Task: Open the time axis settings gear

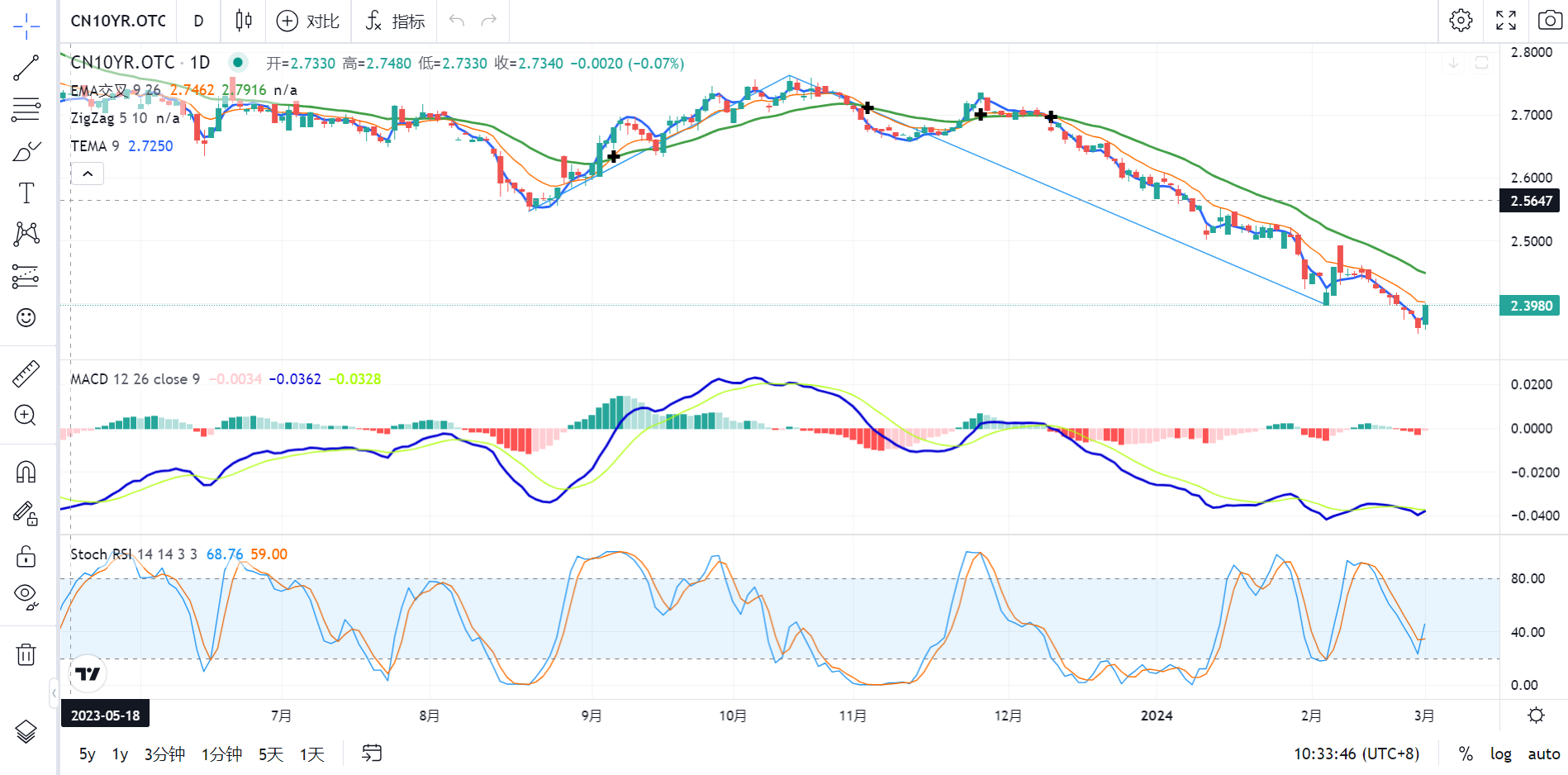Action: 1536,716
